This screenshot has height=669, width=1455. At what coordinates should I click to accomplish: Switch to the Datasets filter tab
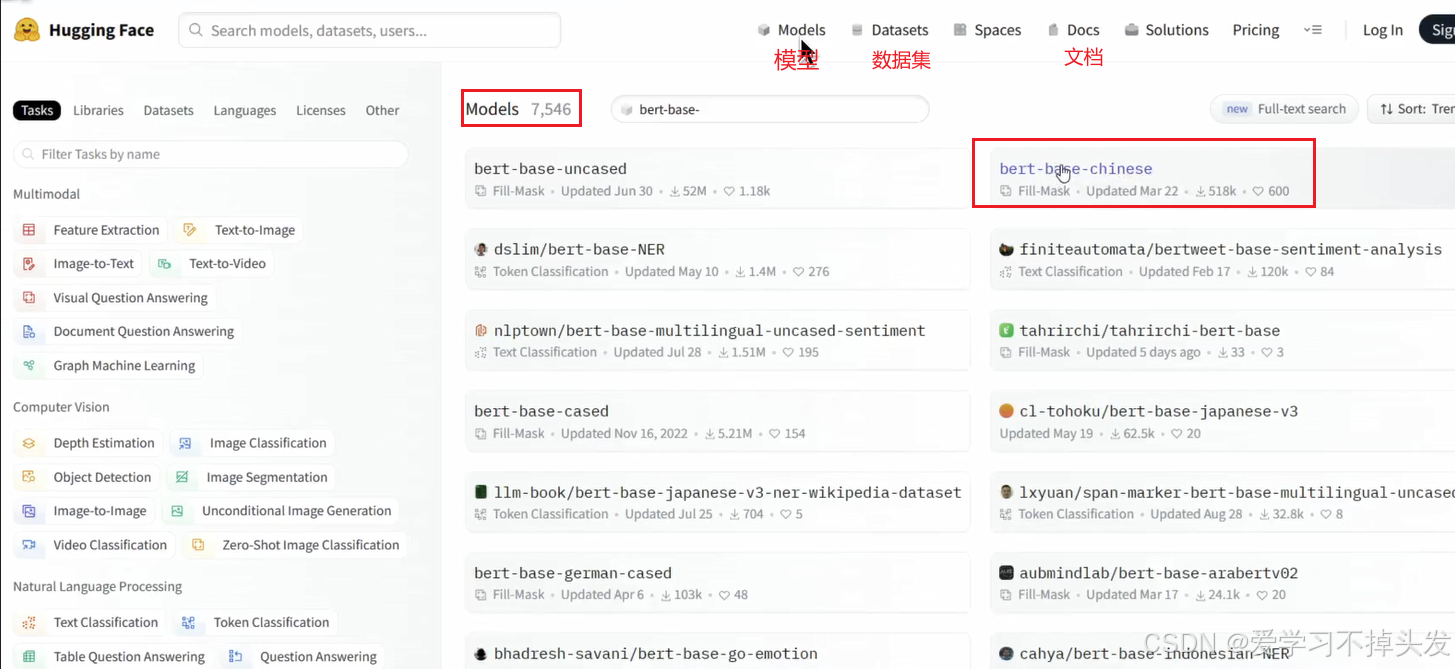(168, 110)
